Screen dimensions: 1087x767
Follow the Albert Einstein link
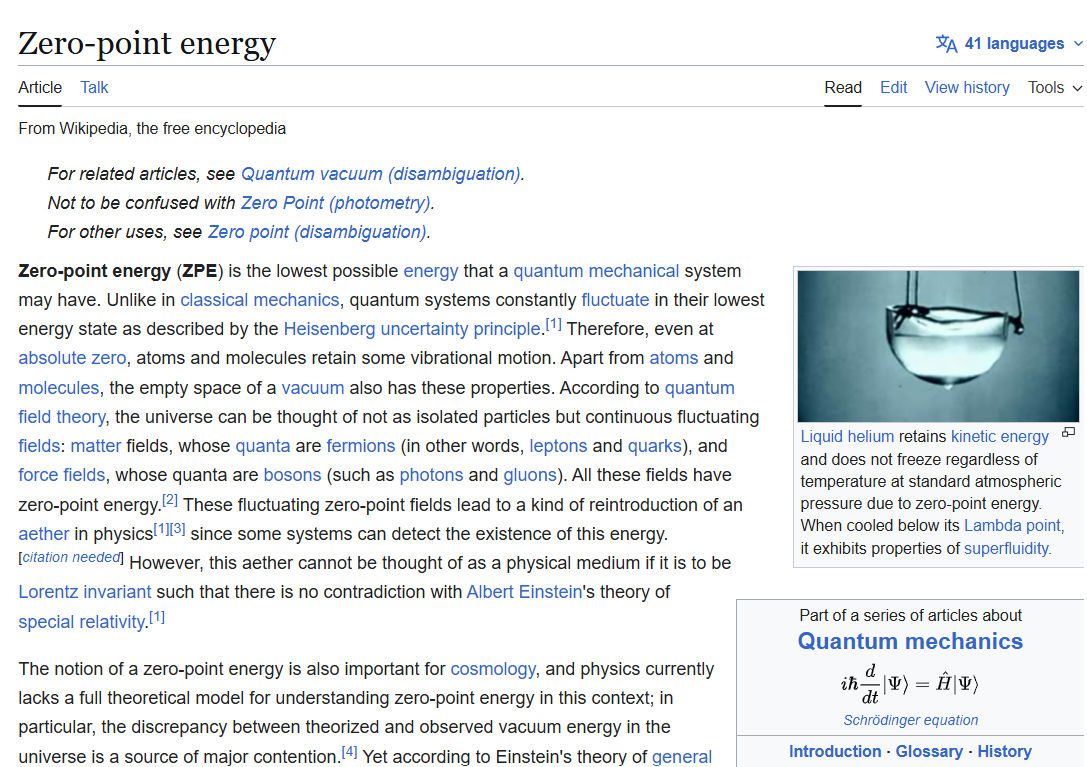[x=524, y=592]
